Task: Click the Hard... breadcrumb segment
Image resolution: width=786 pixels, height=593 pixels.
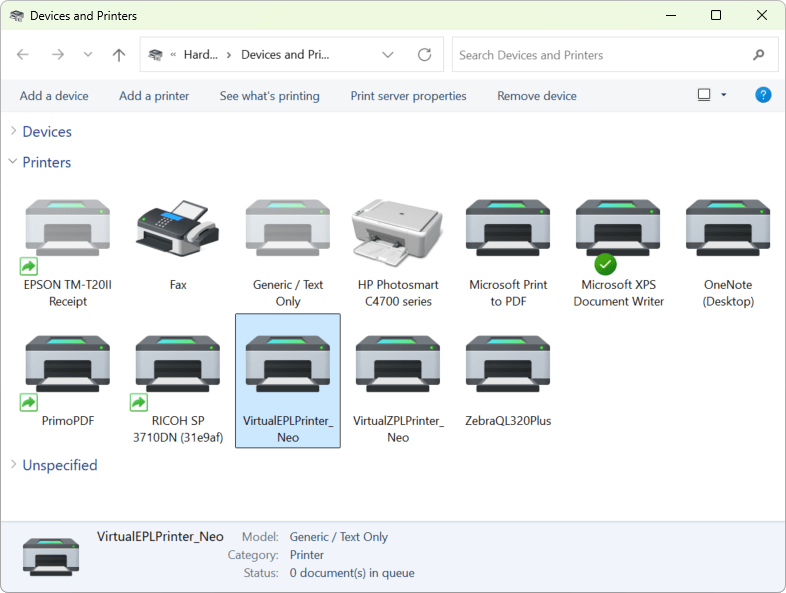Action: click(201, 55)
